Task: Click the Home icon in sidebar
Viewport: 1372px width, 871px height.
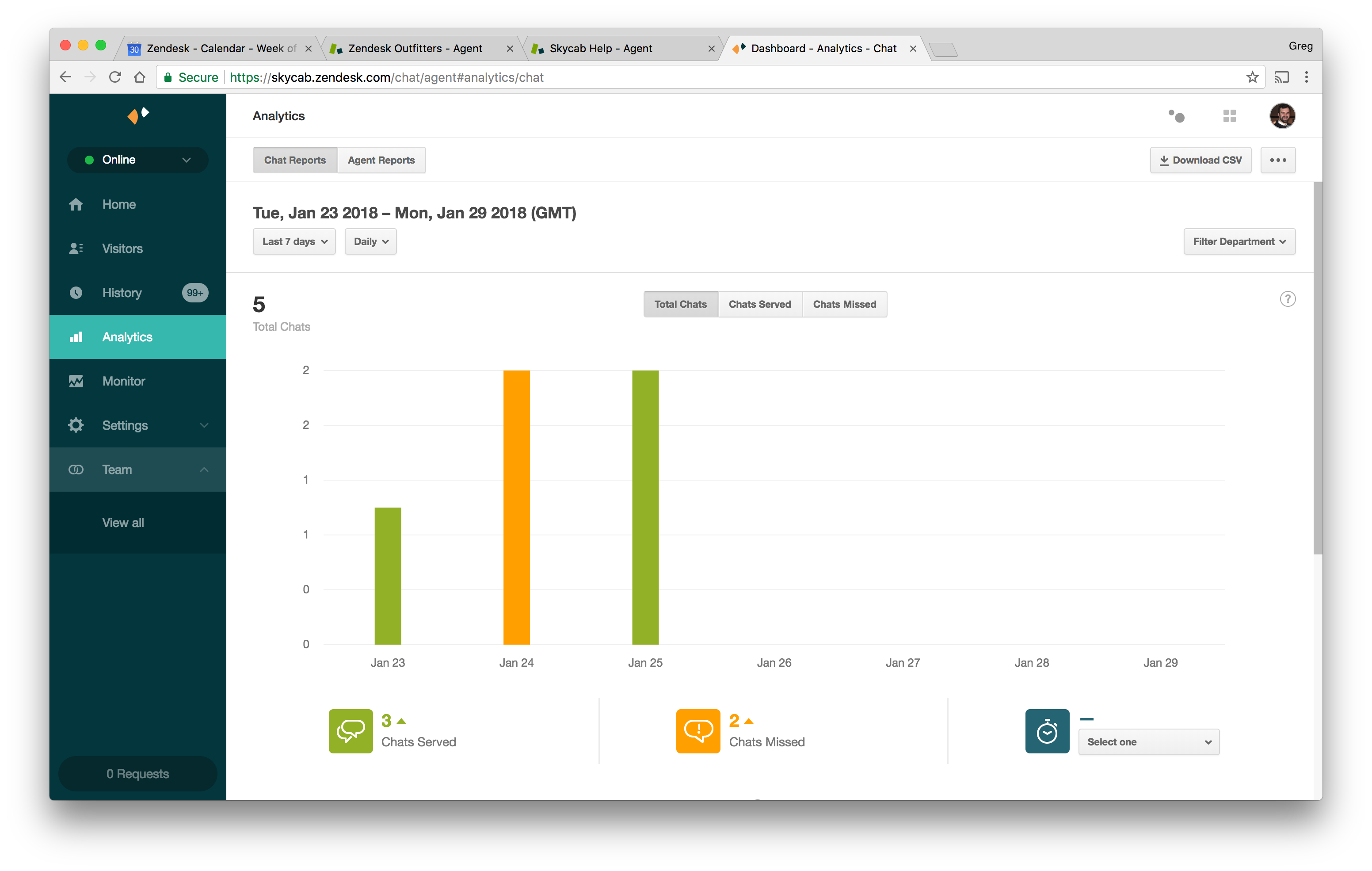Action: point(76,204)
